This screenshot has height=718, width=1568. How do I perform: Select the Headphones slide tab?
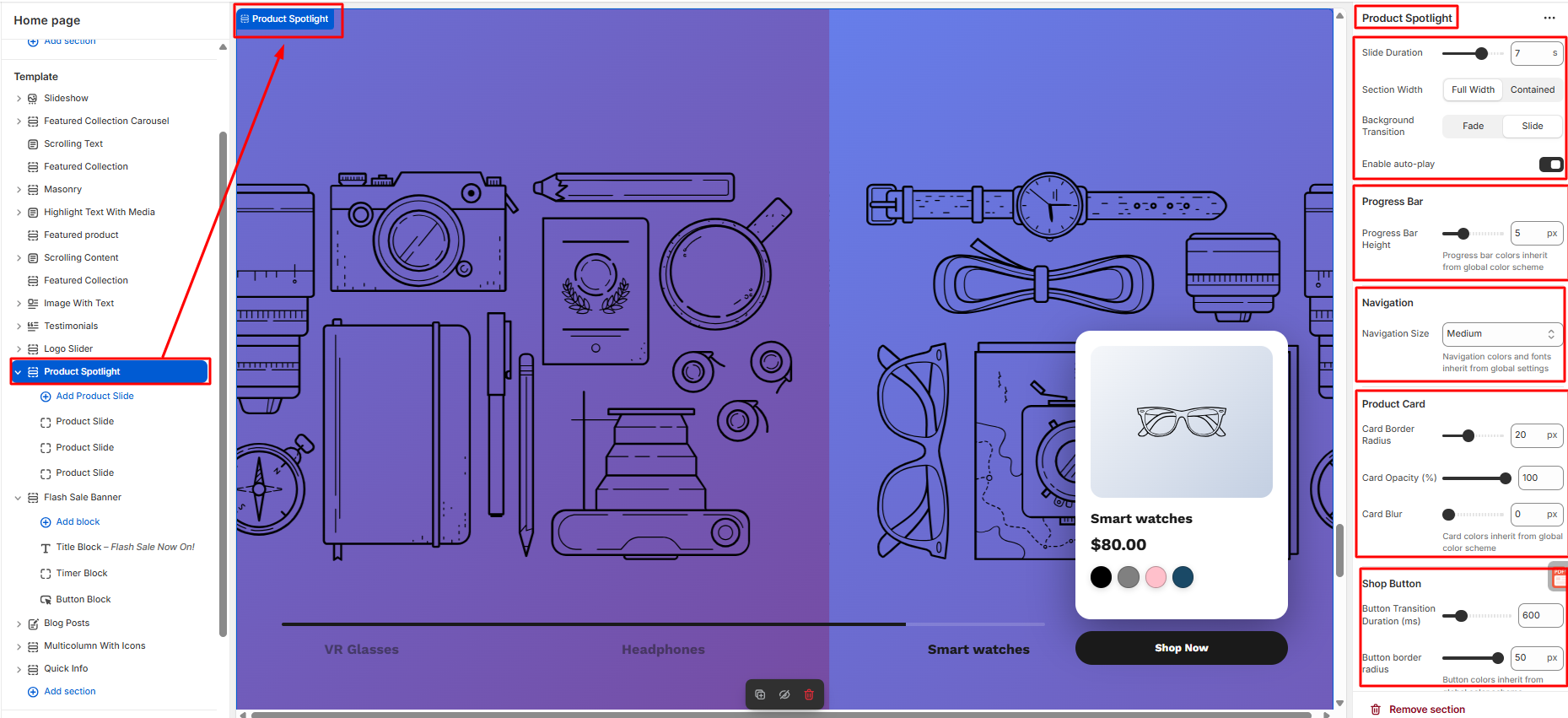click(x=663, y=650)
